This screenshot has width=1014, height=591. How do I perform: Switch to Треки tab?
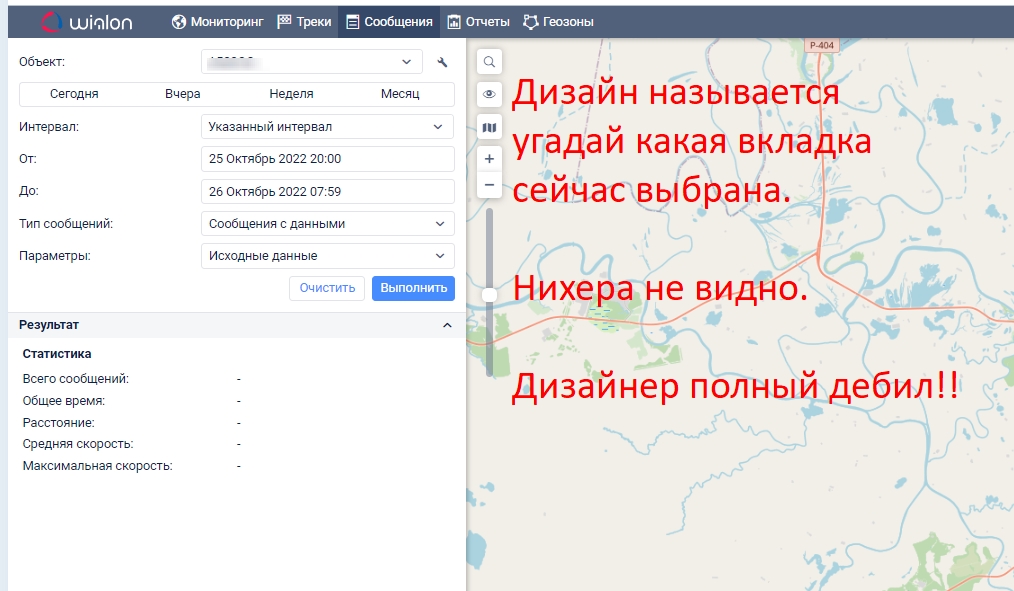pyautogui.click(x=304, y=21)
